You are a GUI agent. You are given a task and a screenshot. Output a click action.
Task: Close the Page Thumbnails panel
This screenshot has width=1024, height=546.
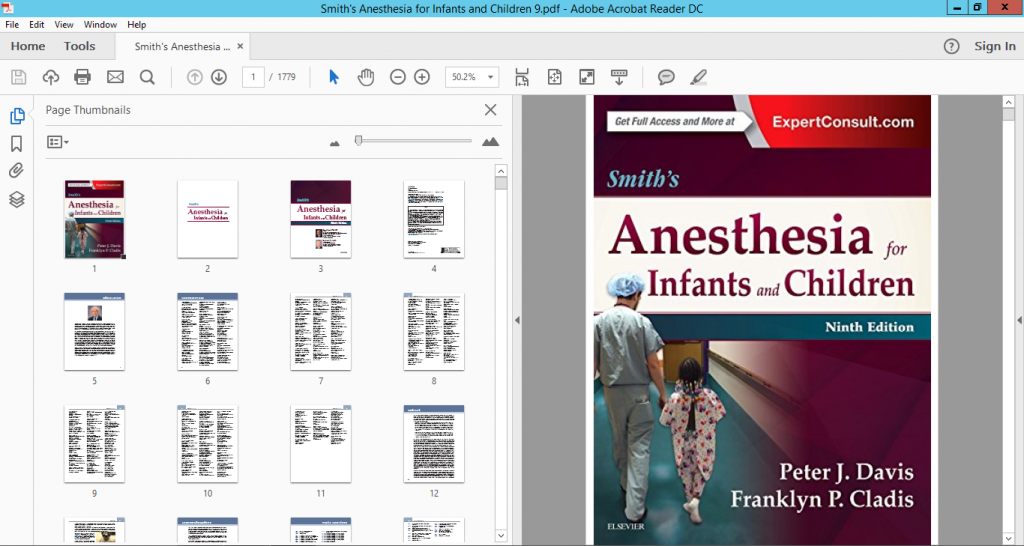tap(490, 110)
